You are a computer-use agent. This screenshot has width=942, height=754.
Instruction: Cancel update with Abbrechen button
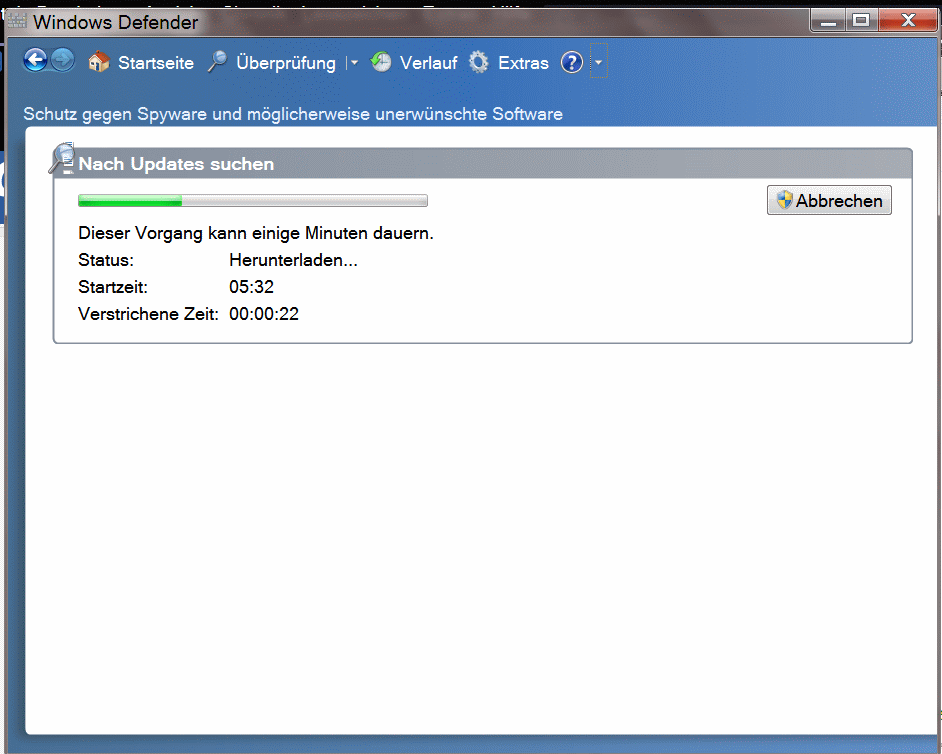(x=829, y=200)
